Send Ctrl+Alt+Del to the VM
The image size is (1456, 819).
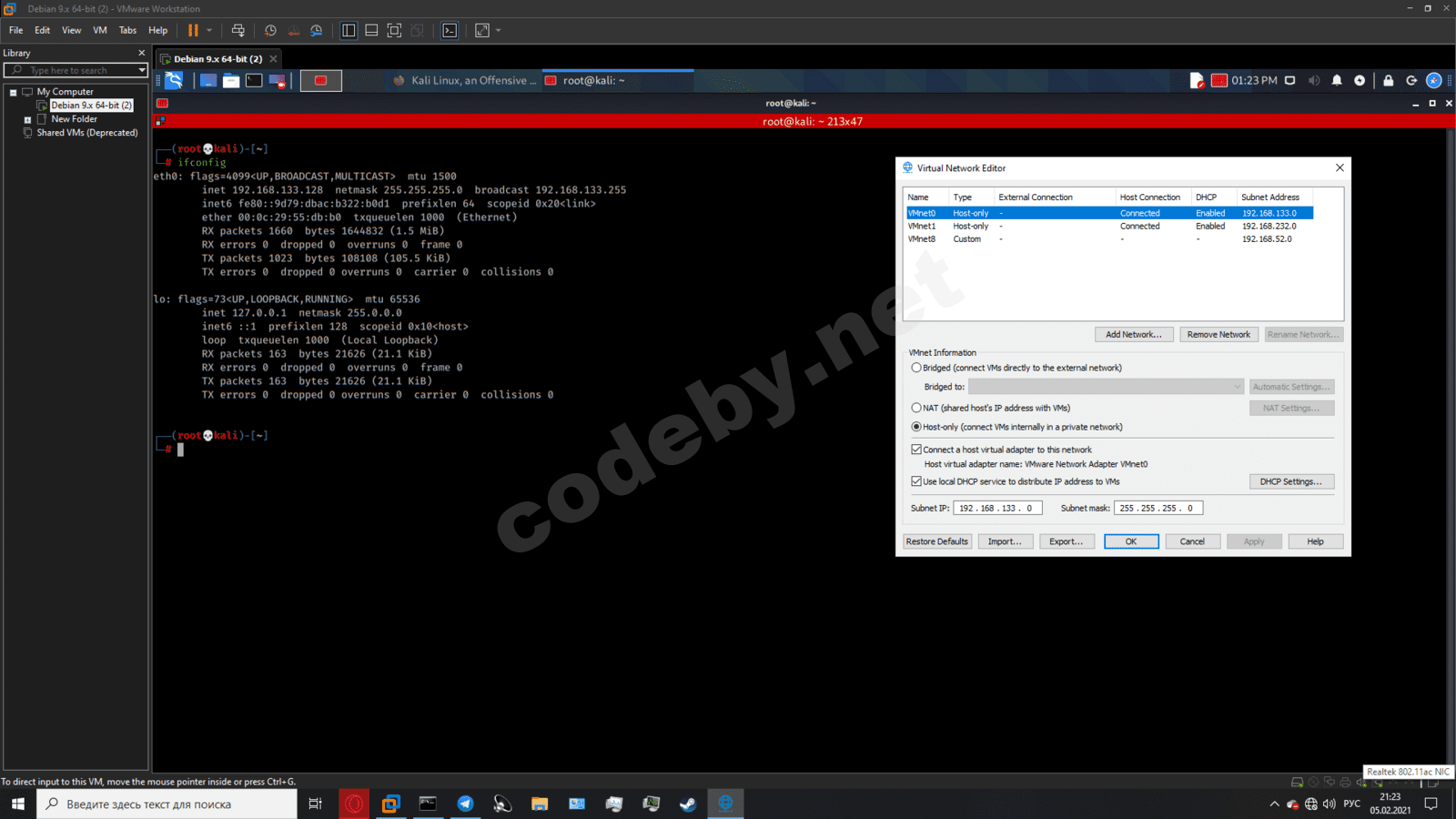tap(238, 30)
